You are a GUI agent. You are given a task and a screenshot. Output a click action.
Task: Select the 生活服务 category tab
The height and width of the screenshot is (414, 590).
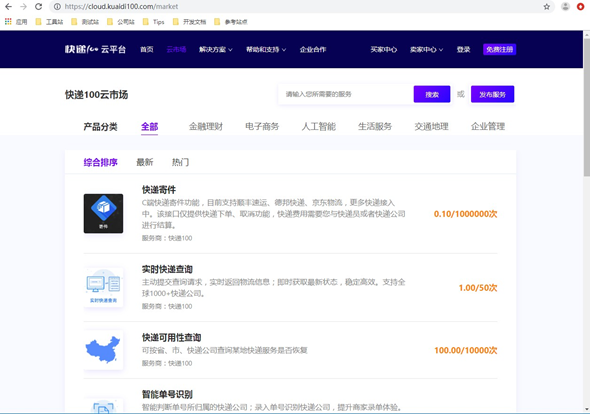375,126
